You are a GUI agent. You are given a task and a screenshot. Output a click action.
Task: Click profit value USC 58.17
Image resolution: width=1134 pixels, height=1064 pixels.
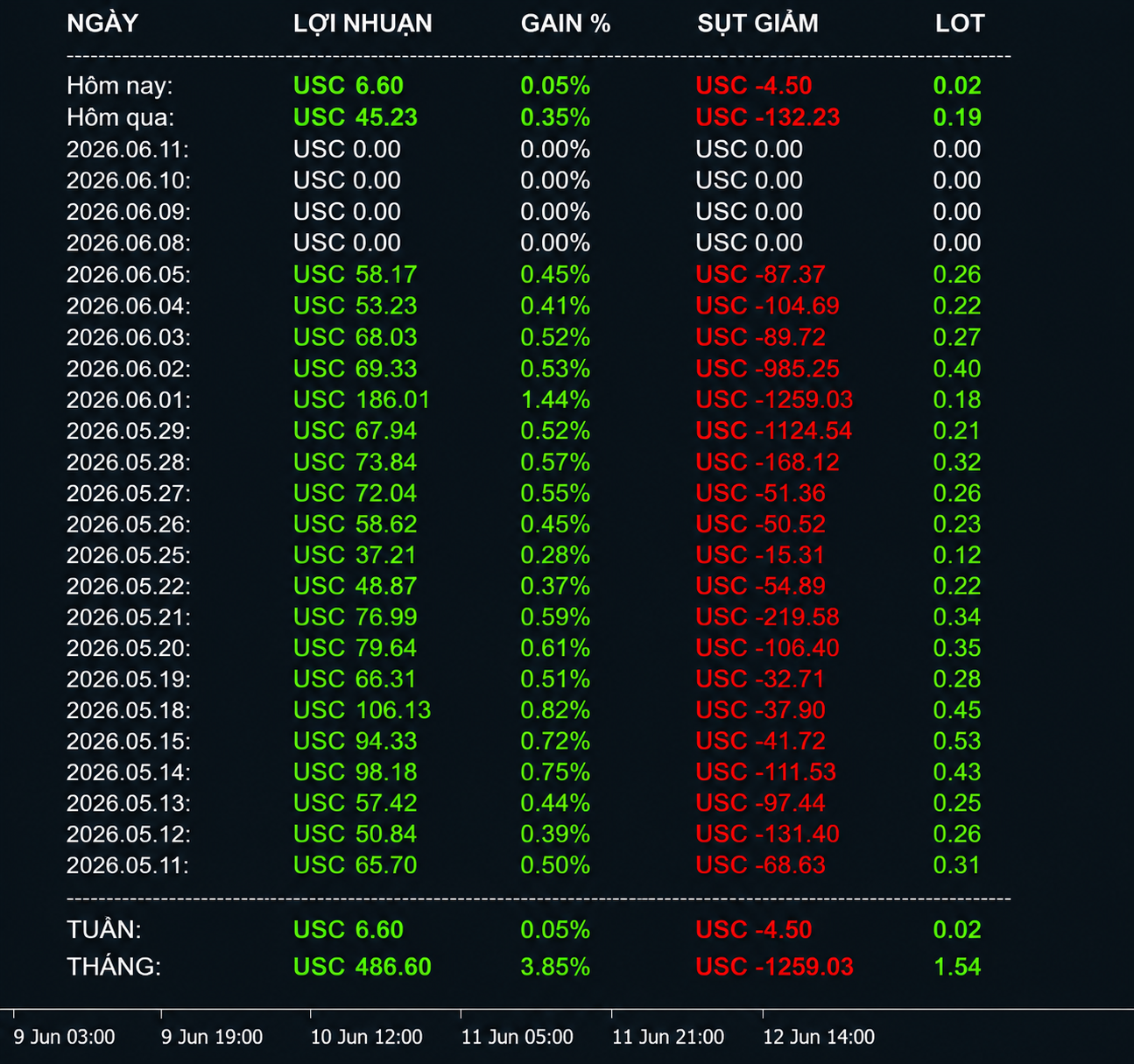[x=356, y=274]
